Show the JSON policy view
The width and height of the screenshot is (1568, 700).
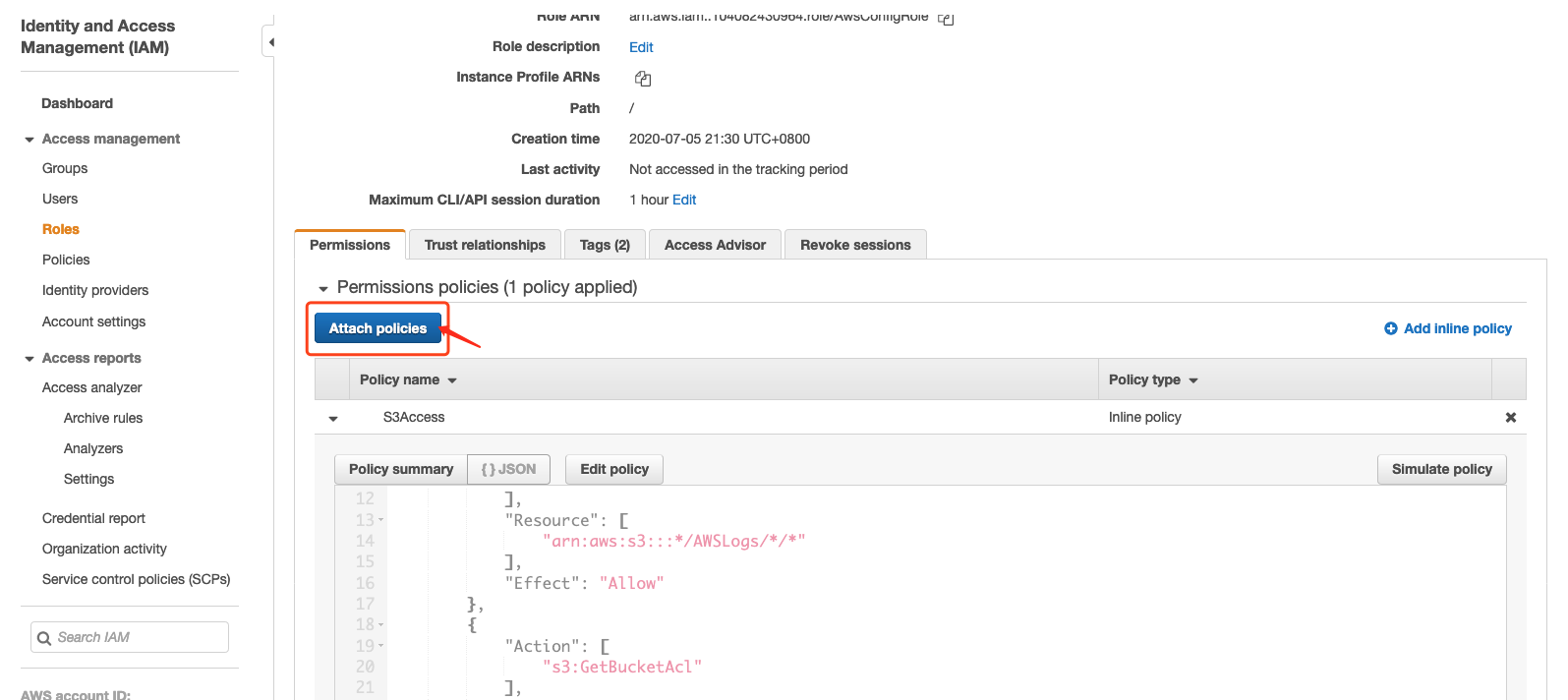point(508,469)
